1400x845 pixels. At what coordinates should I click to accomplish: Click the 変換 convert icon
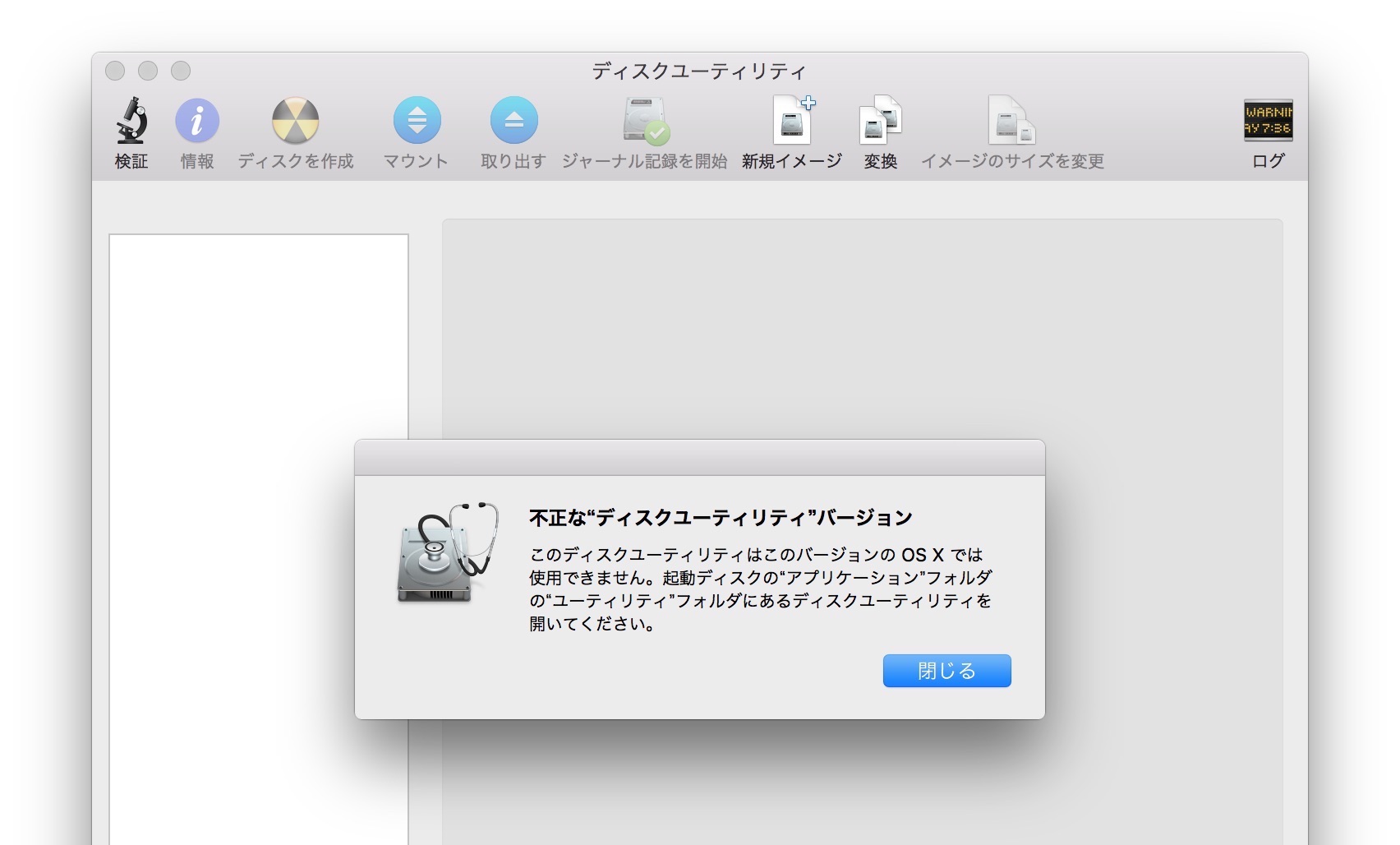(x=880, y=120)
